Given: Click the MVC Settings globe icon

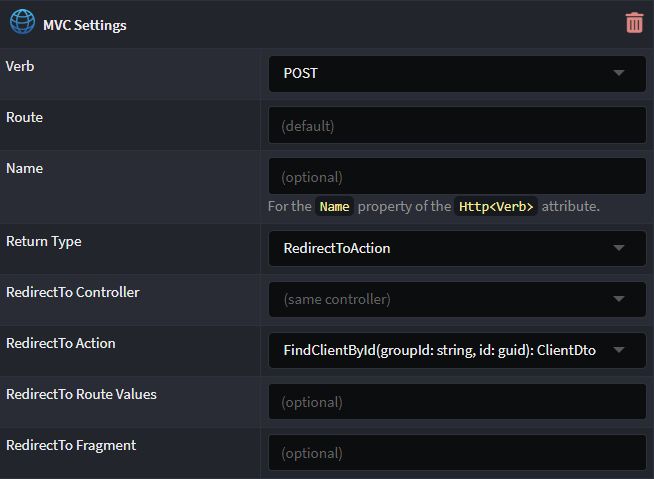Looking at the screenshot, I should pos(22,22).
